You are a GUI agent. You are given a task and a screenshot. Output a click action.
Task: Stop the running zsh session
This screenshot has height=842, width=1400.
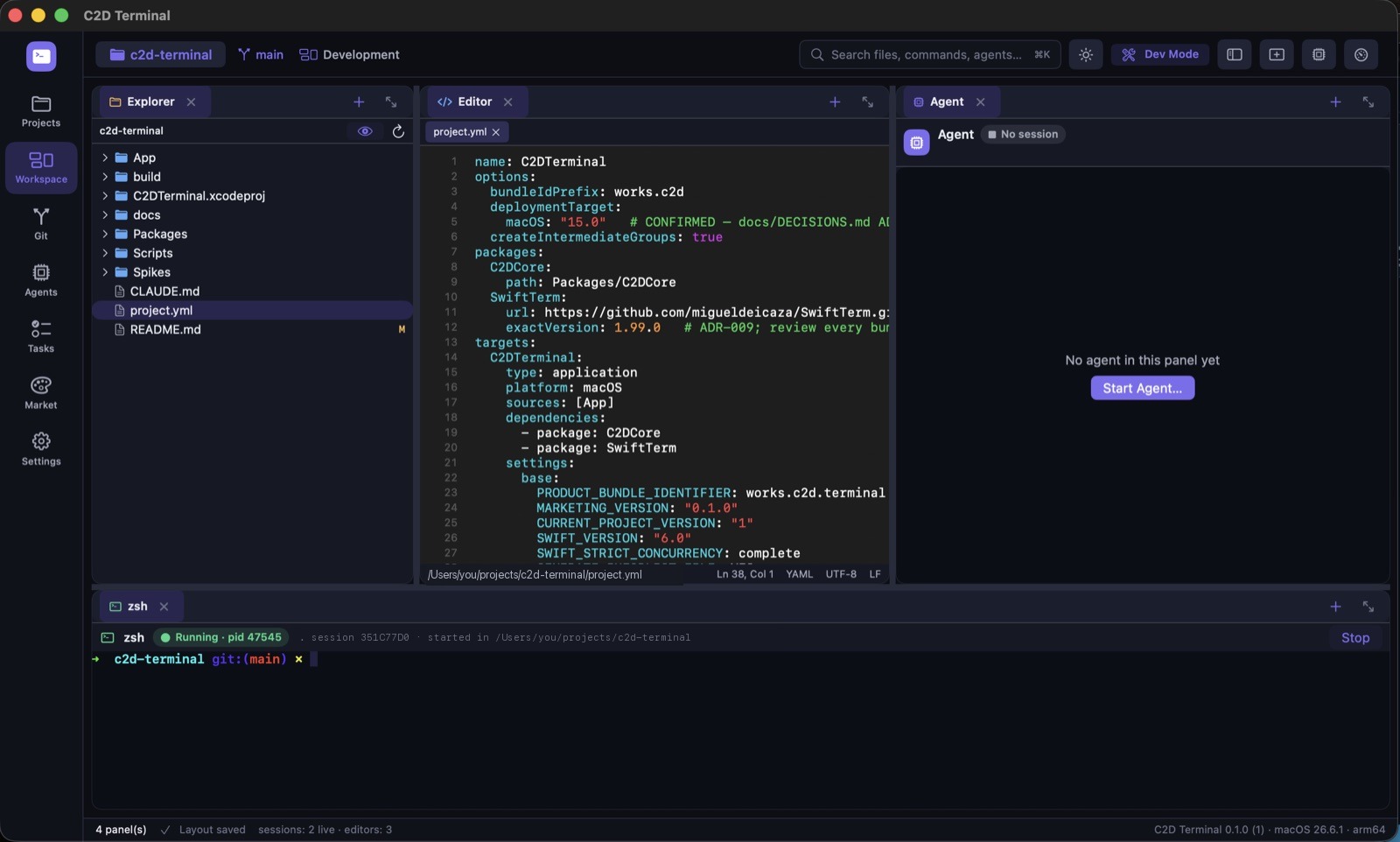tap(1355, 638)
